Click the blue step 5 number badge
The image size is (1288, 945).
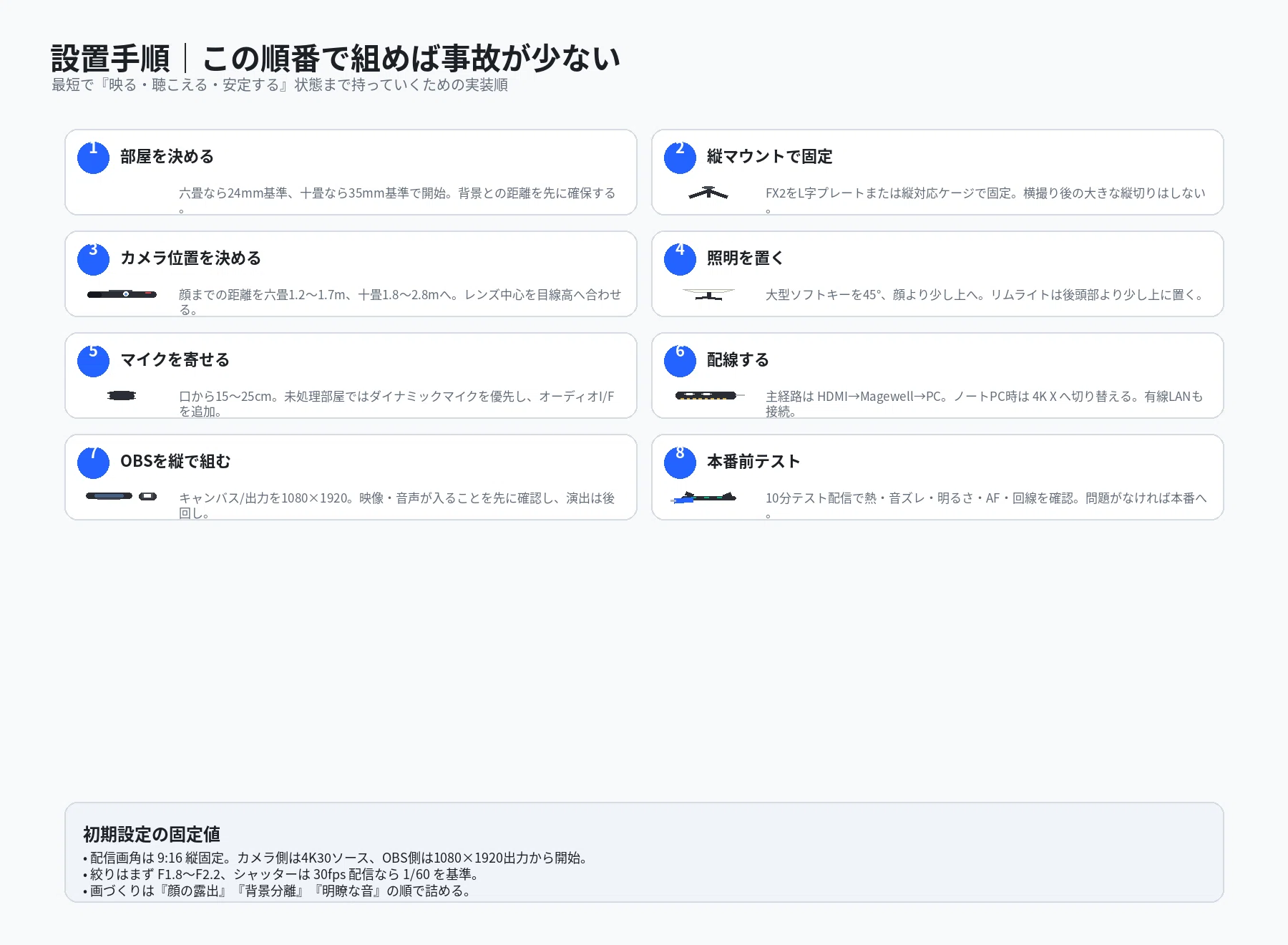[93, 361]
